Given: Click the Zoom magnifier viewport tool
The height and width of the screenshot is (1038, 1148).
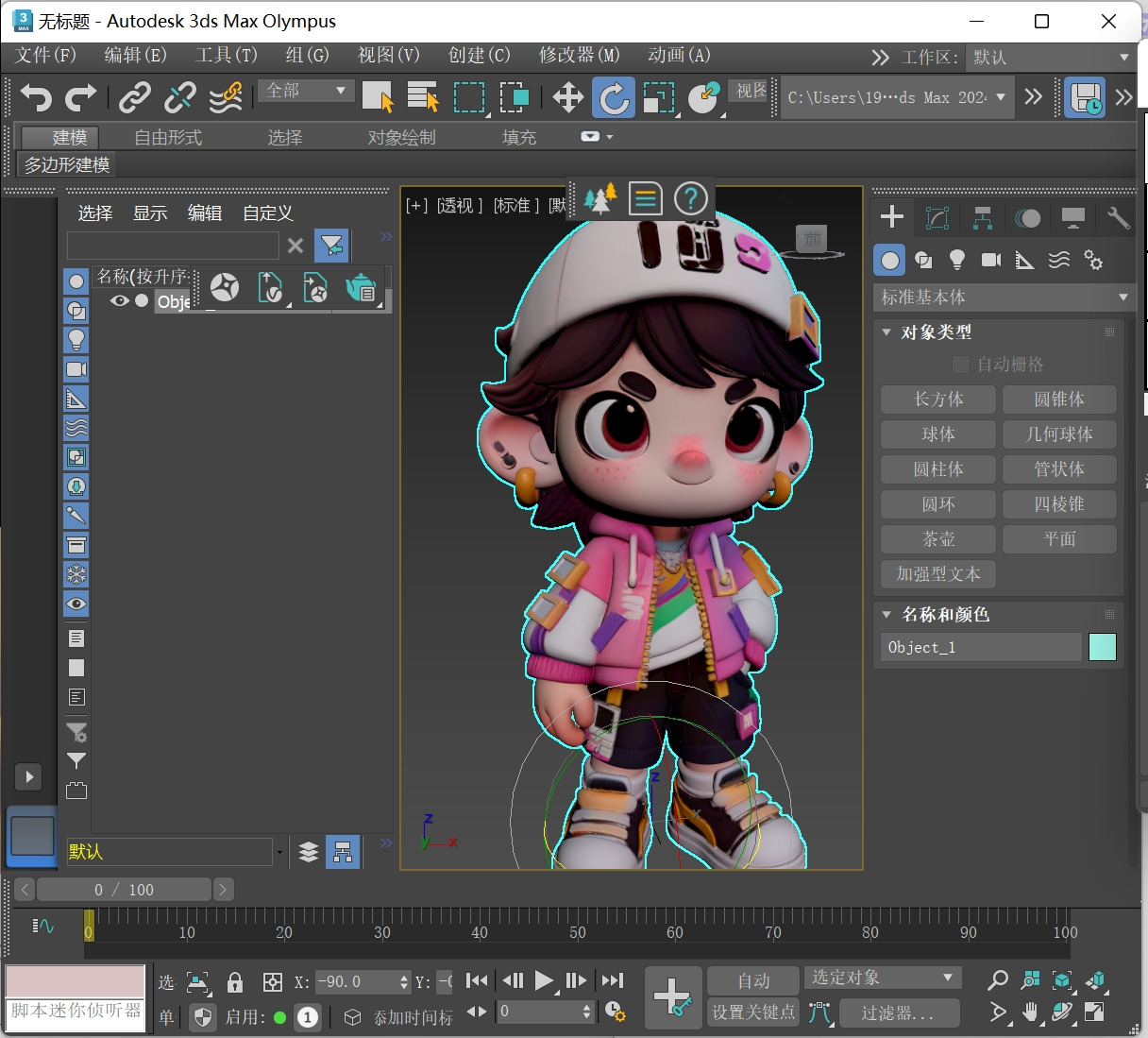Looking at the screenshot, I should pos(997,980).
